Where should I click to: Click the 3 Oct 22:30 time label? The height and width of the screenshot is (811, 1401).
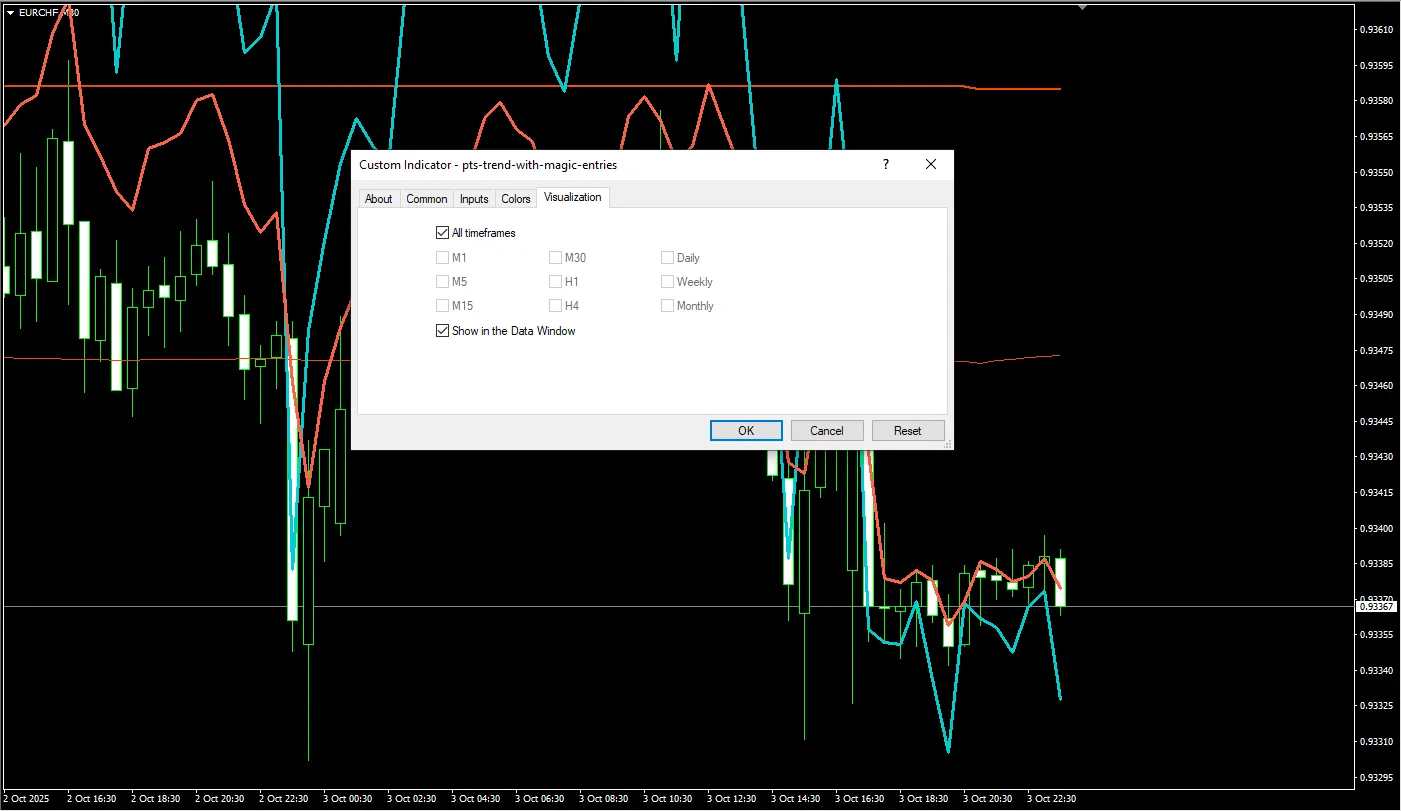[1051, 799]
